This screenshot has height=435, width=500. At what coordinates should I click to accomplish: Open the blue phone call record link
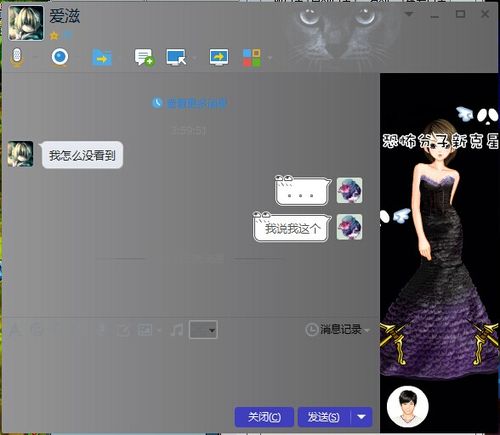pyautogui.click(x=190, y=103)
